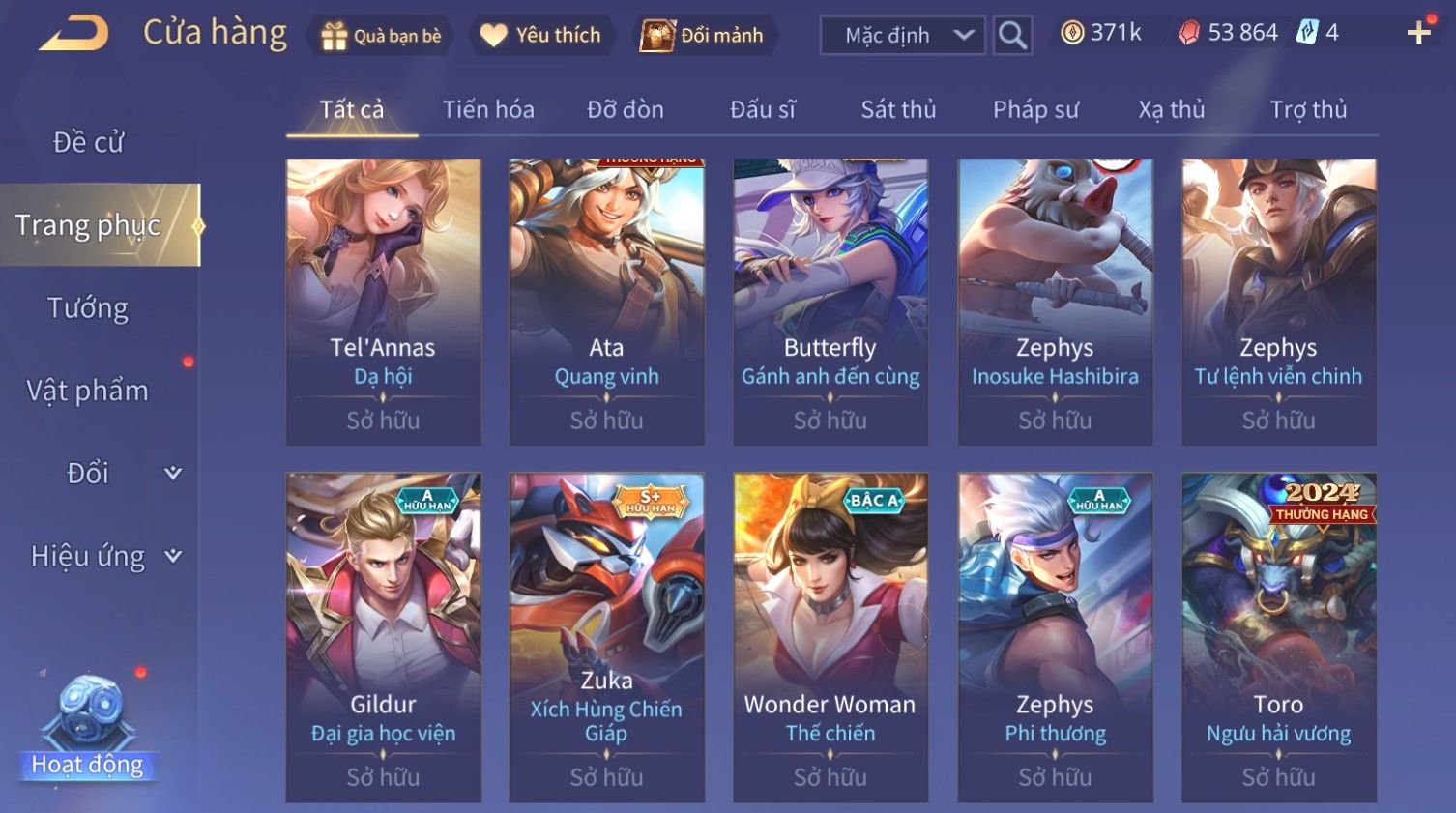Screen dimensions: 1456x813
Task: Open Vật phẩm sidebar section
Action: tap(88, 391)
